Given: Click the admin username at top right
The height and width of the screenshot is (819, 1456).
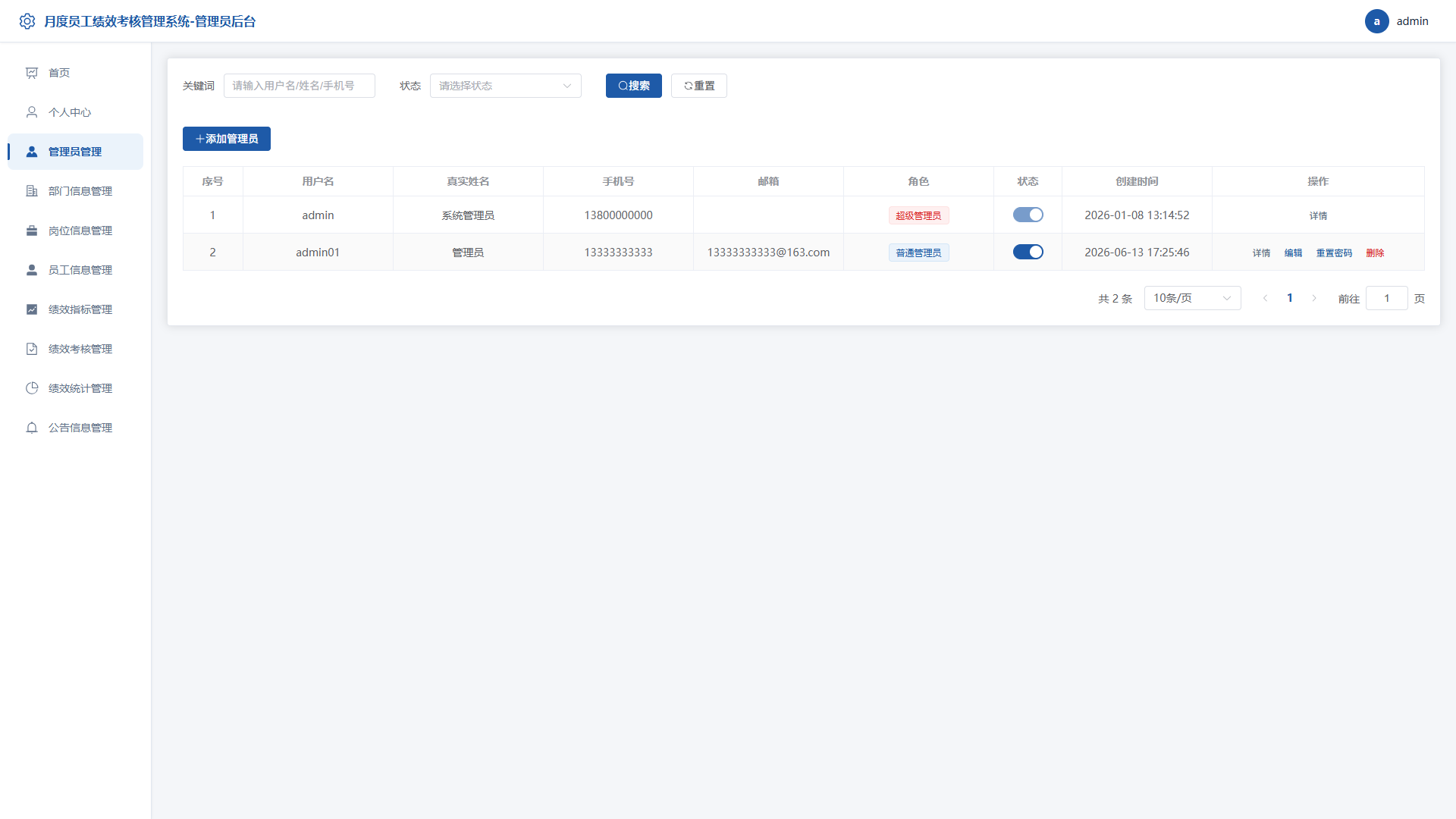Looking at the screenshot, I should point(1412,21).
